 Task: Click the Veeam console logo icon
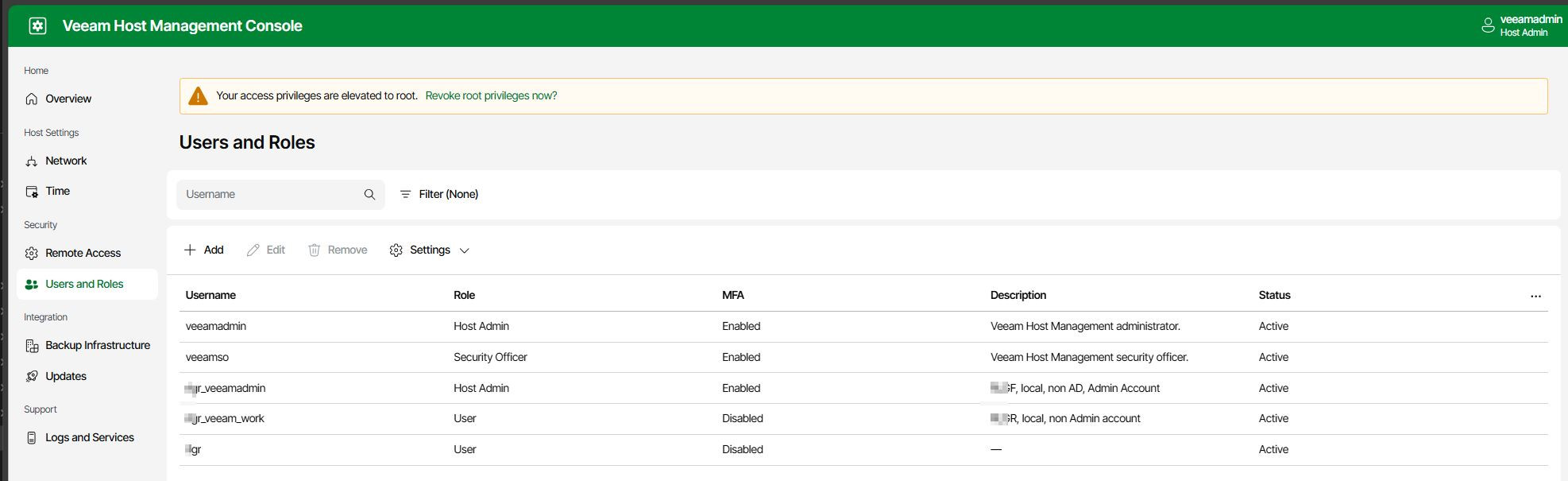37,25
